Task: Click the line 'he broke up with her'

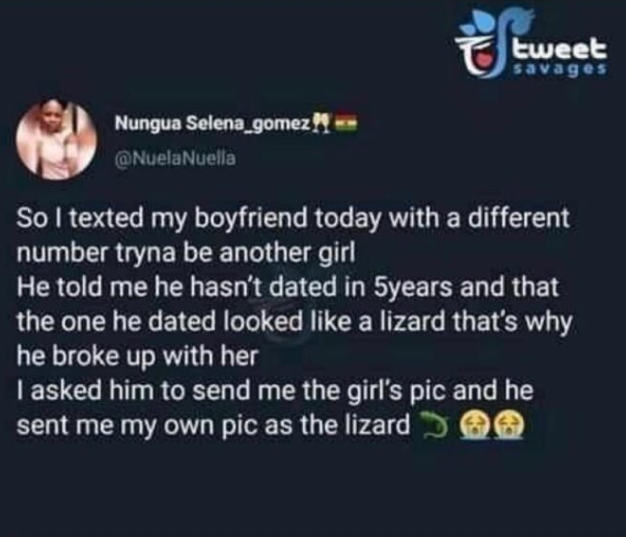Action: 138,356
